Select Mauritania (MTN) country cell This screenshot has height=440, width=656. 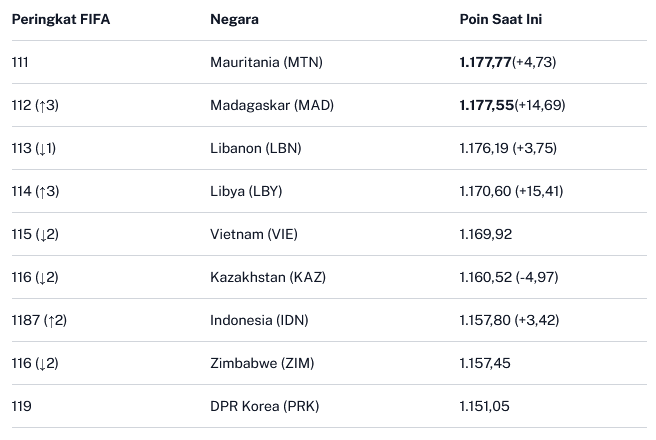tap(266, 62)
